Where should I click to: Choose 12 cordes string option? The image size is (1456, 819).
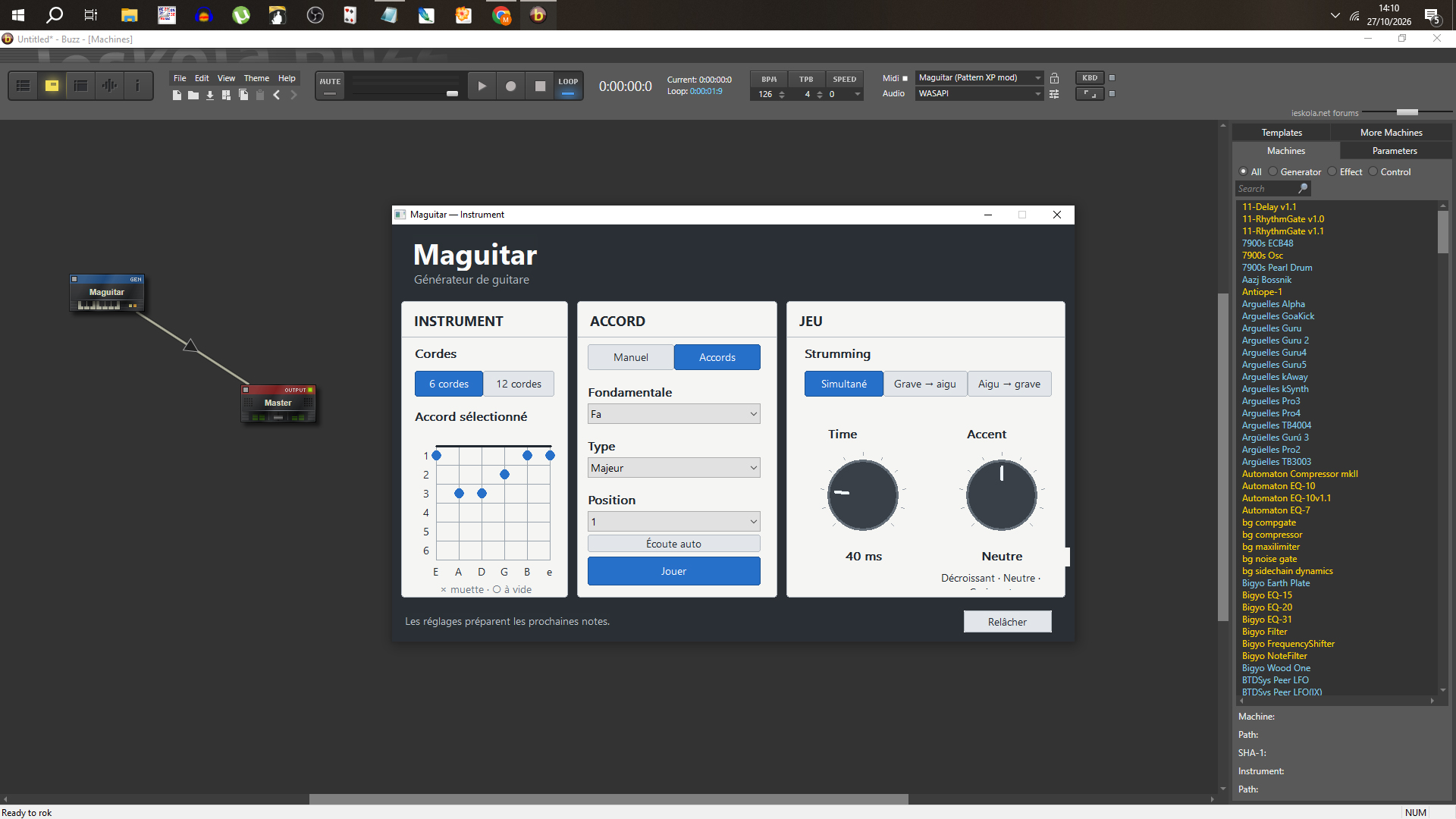point(519,384)
